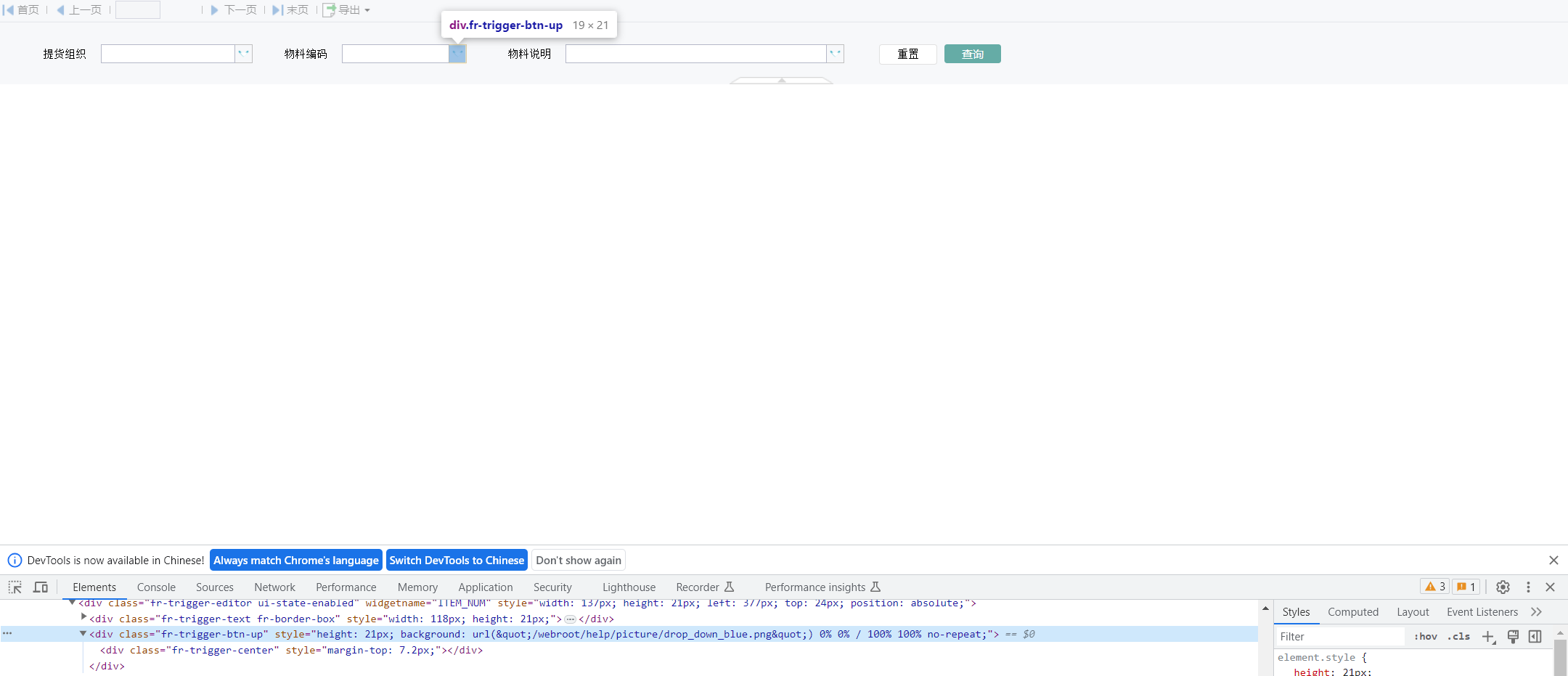Expand the fr-trigger-text div node

click(x=84, y=618)
